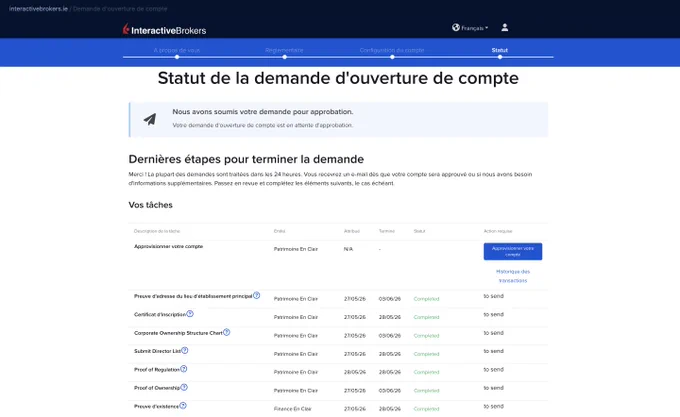Screen dimensions: 680x417
Task: Click 'Preuve d'adresse du lieu d'établissement principal' task name
Action: coord(193,296)
